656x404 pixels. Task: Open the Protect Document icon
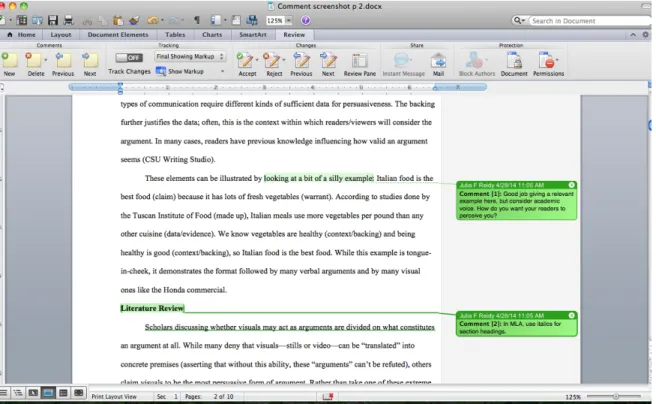[514, 60]
